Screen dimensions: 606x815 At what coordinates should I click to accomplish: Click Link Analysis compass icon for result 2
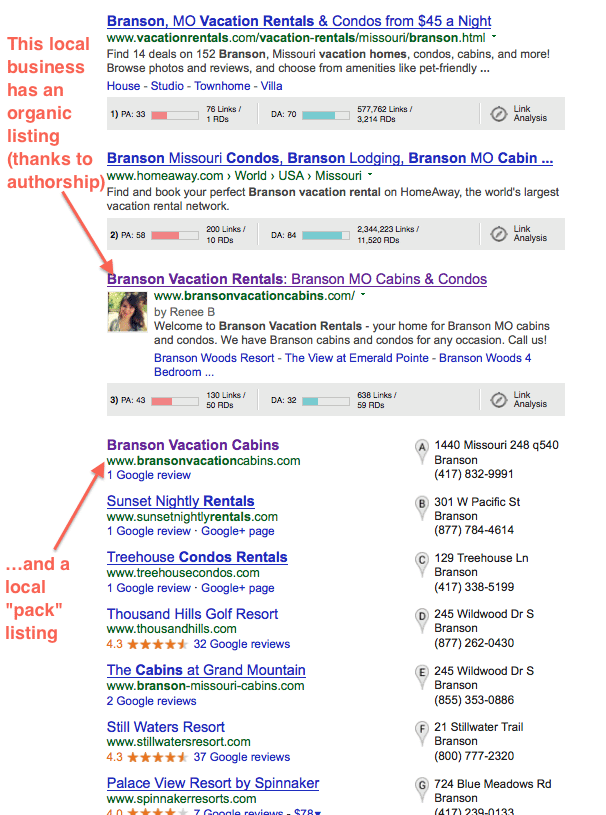point(498,234)
